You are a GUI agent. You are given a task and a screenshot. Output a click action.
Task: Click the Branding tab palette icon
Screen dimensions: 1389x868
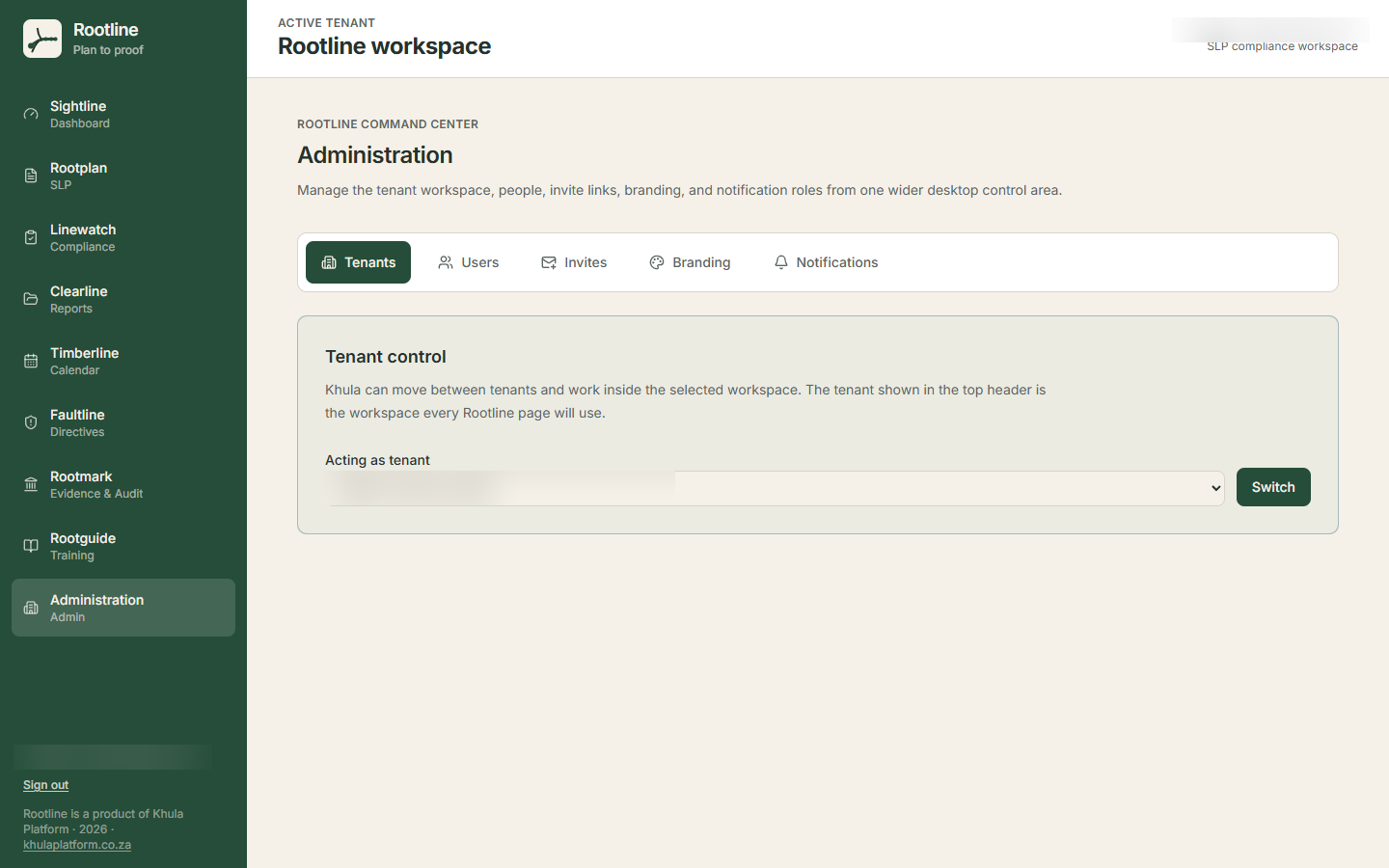657,262
